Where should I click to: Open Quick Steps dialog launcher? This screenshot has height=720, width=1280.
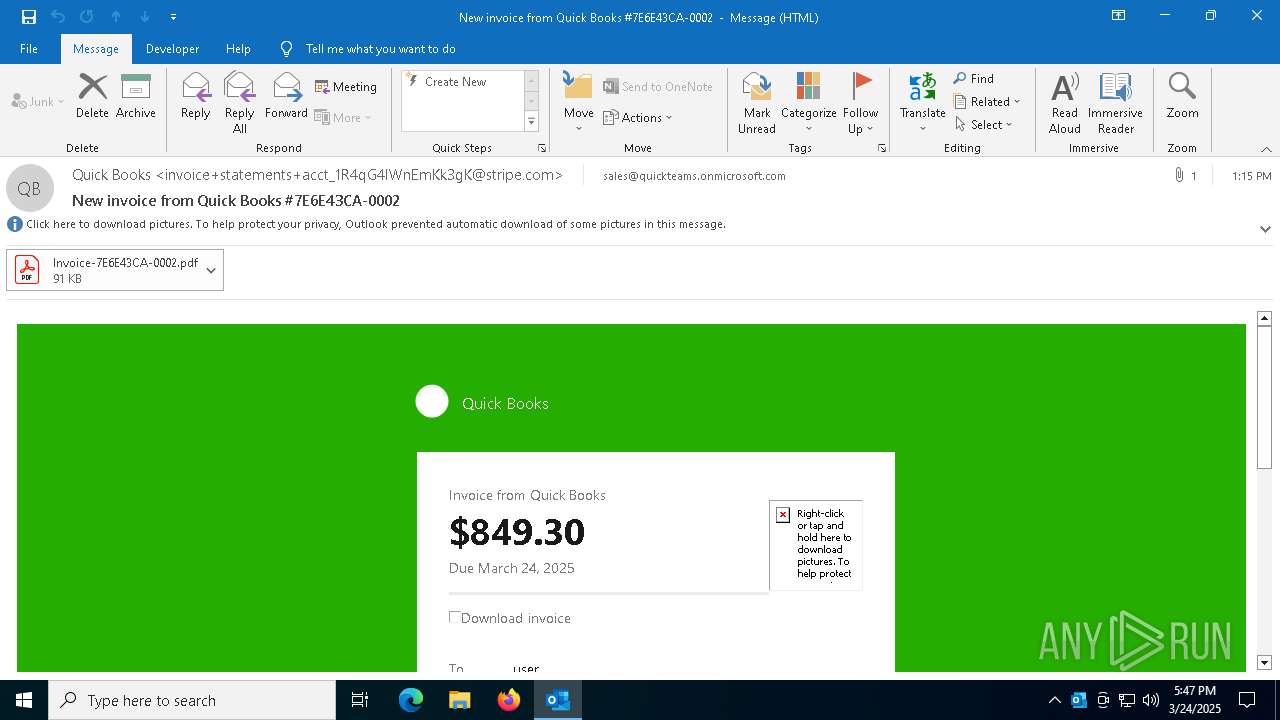(x=542, y=148)
